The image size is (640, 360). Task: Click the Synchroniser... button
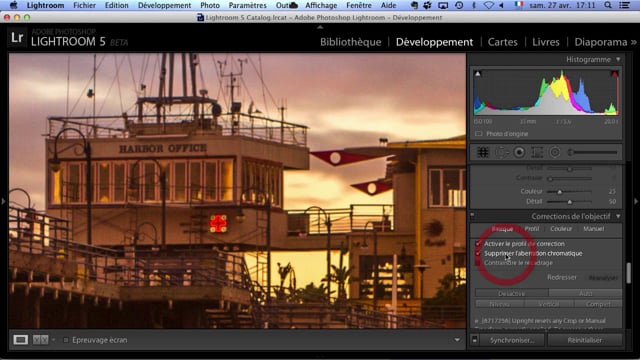(x=512, y=340)
